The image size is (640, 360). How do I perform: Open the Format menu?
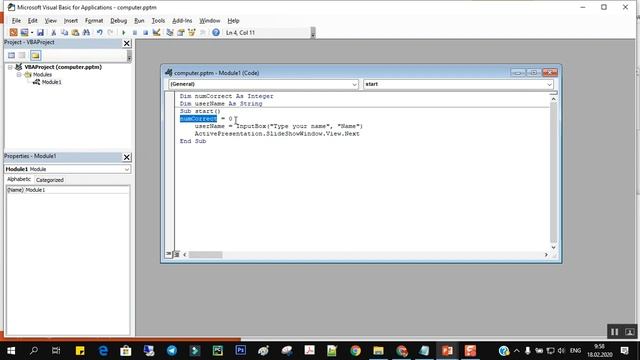pos(94,20)
